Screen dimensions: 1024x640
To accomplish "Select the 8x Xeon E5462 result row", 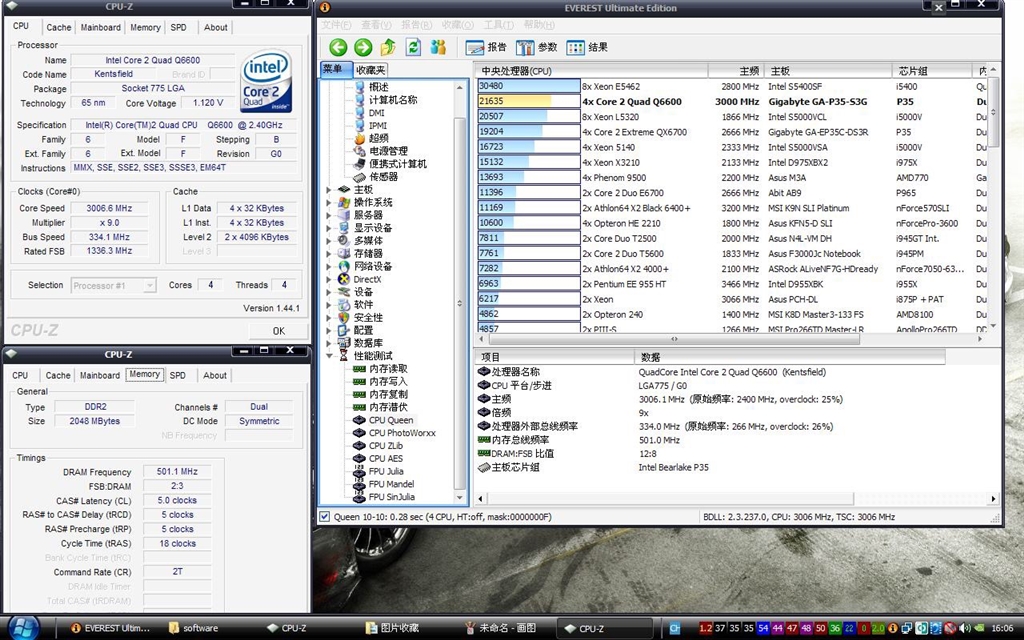I will pos(732,86).
